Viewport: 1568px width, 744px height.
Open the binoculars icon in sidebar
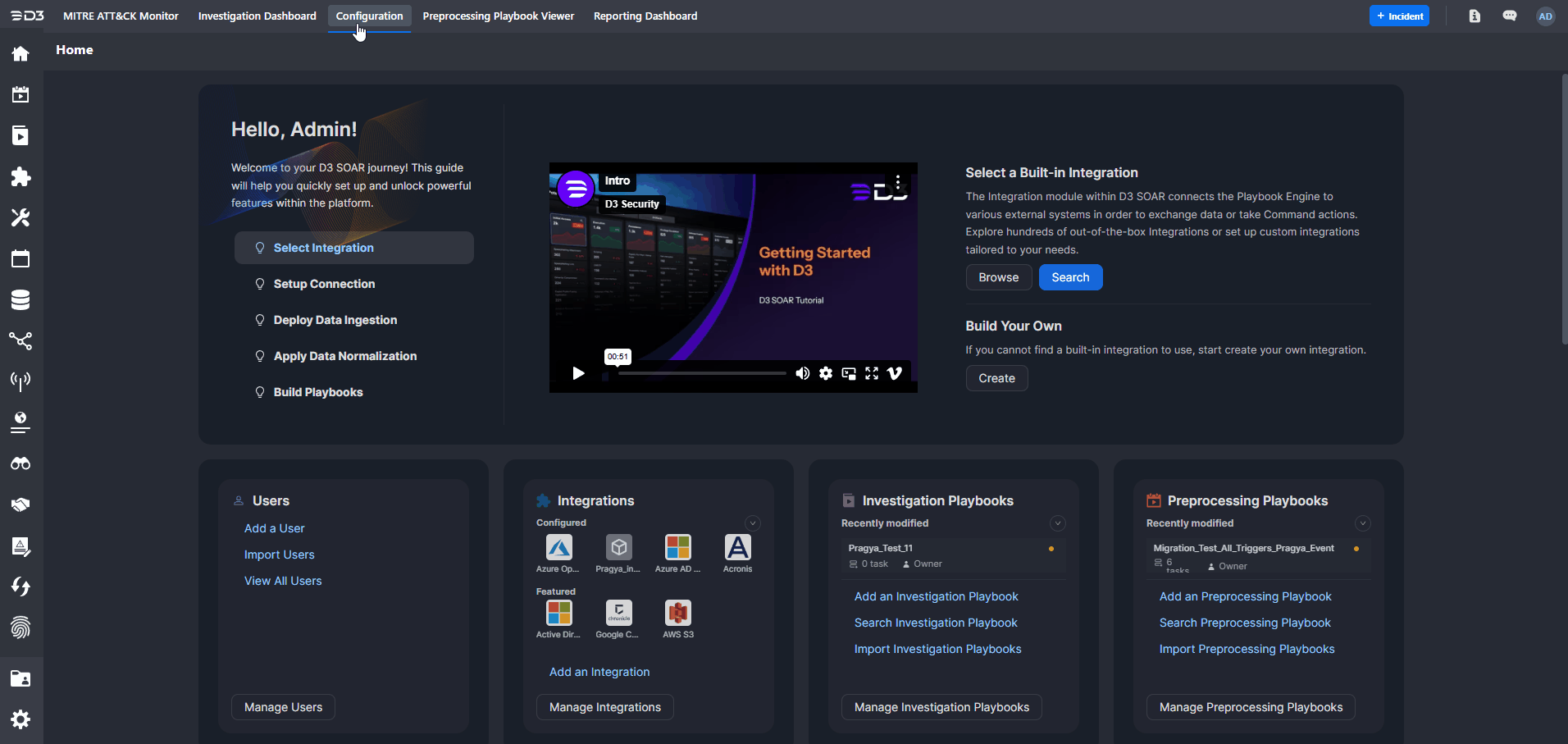tap(21, 464)
